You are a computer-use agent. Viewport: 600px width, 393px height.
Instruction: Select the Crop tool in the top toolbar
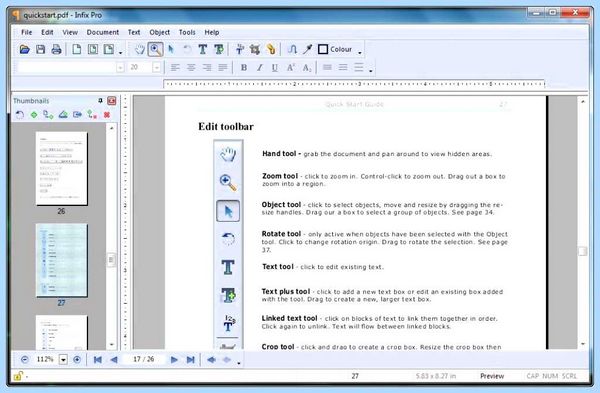(x=255, y=49)
